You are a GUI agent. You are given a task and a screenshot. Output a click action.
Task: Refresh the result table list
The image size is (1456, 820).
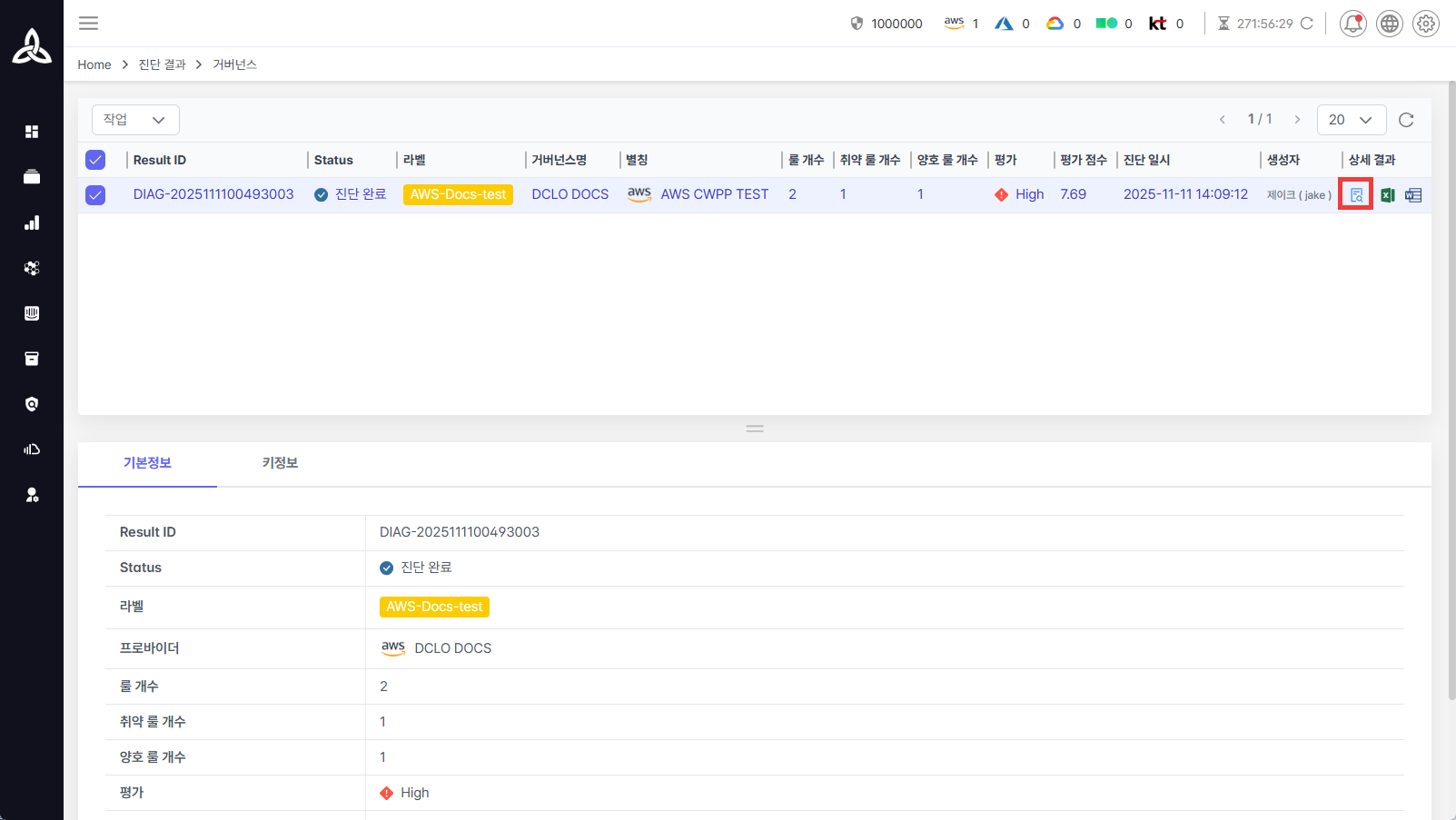(1406, 120)
